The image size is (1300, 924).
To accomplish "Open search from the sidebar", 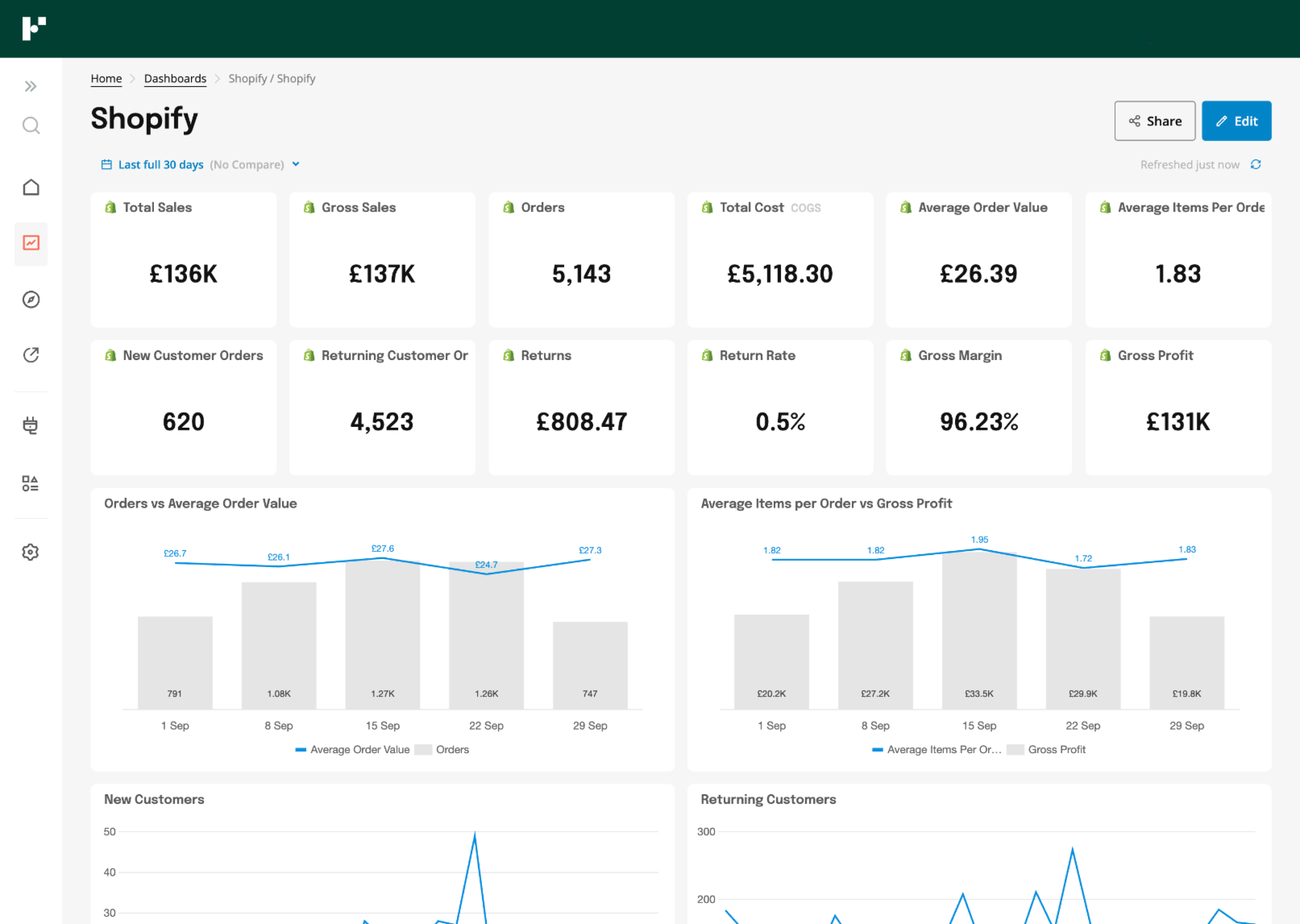I will click(31, 126).
